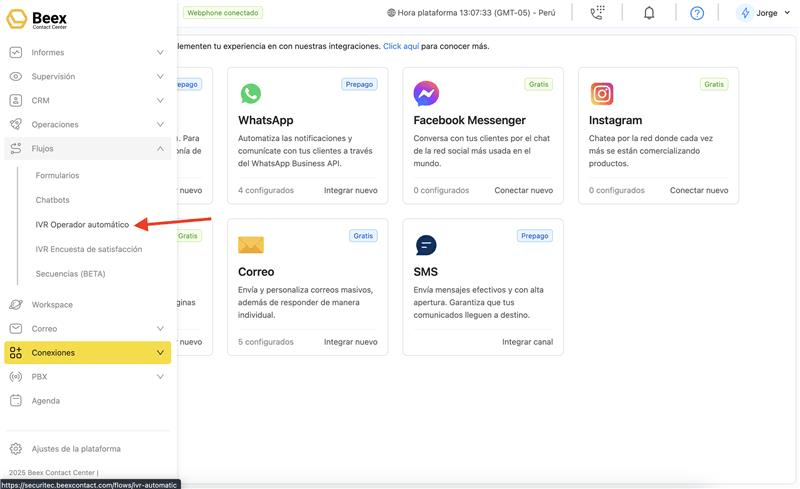Click the phone dialpad icon
Screen dimensions: 800x489
pyautogui.click(x=598, y=13)
